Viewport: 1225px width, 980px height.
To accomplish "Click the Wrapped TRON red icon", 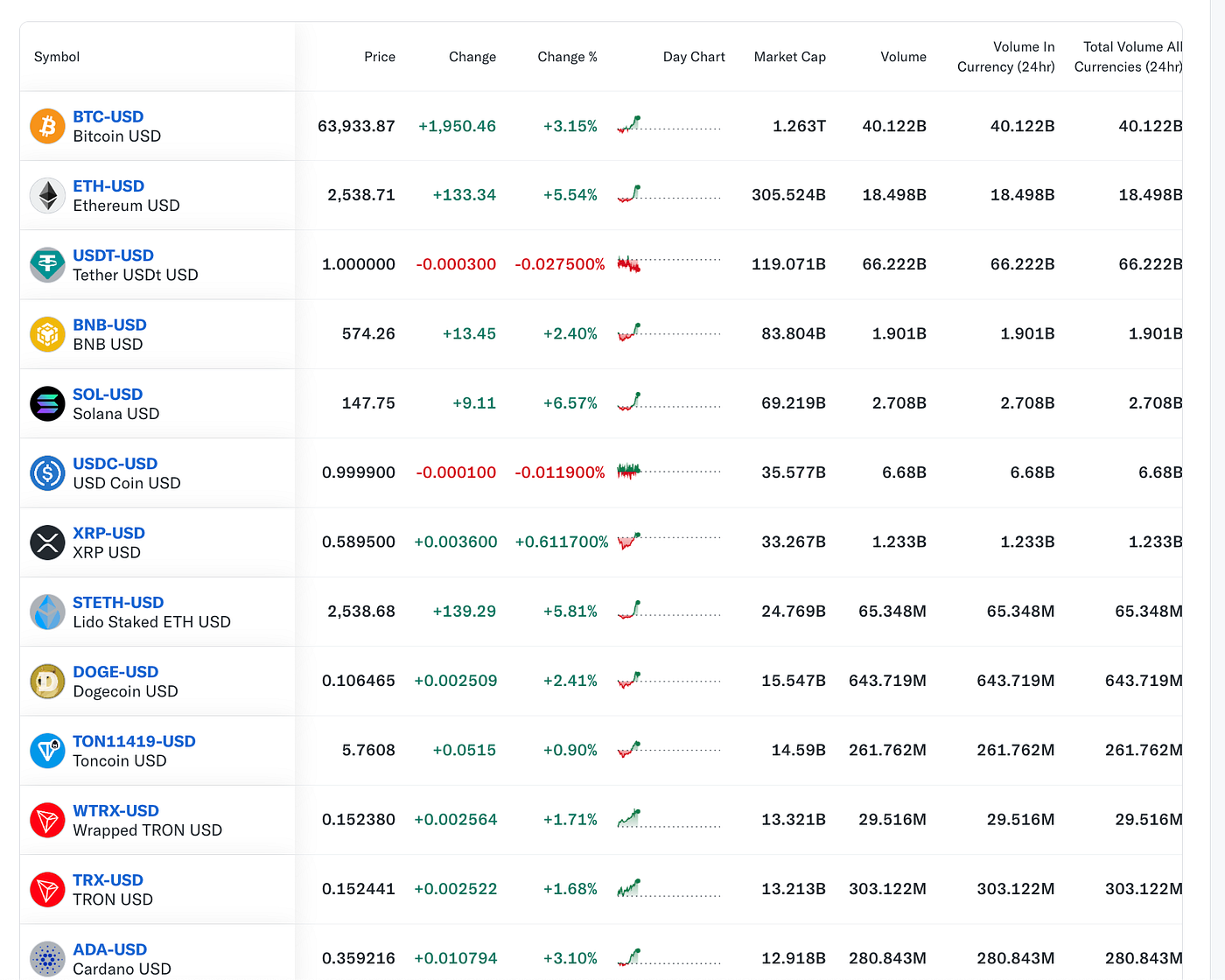I will pyautogui.click(x=47, y=820).
